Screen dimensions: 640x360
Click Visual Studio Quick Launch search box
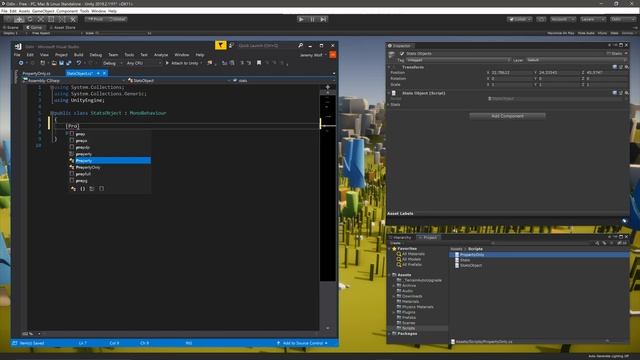266,46
